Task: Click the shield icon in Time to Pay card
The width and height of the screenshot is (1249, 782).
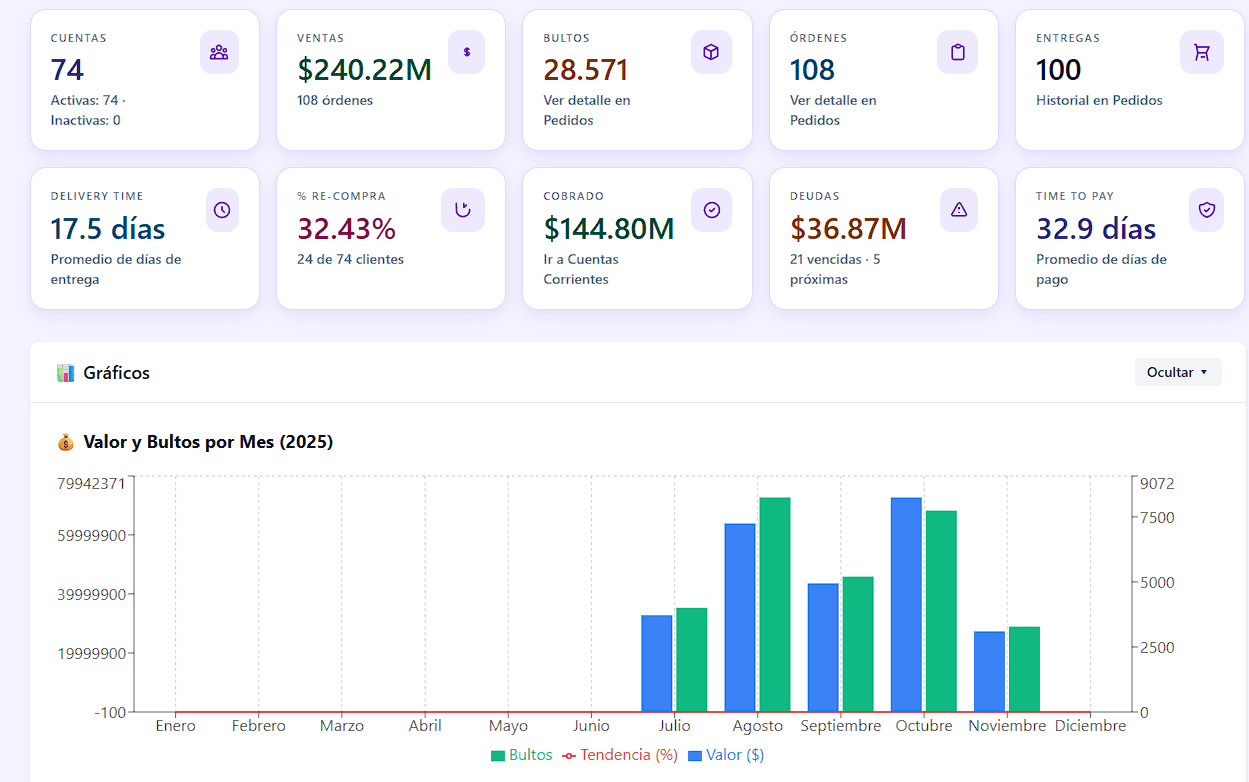Action: pyautogui.click(x=1206, y=210)
